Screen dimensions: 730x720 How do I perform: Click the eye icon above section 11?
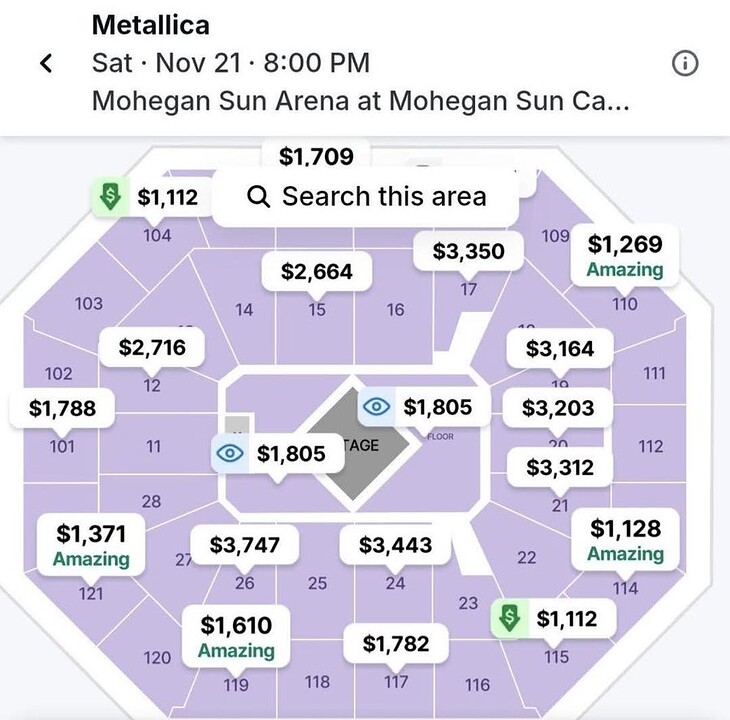pyautogui.click(x=230, y=454)
